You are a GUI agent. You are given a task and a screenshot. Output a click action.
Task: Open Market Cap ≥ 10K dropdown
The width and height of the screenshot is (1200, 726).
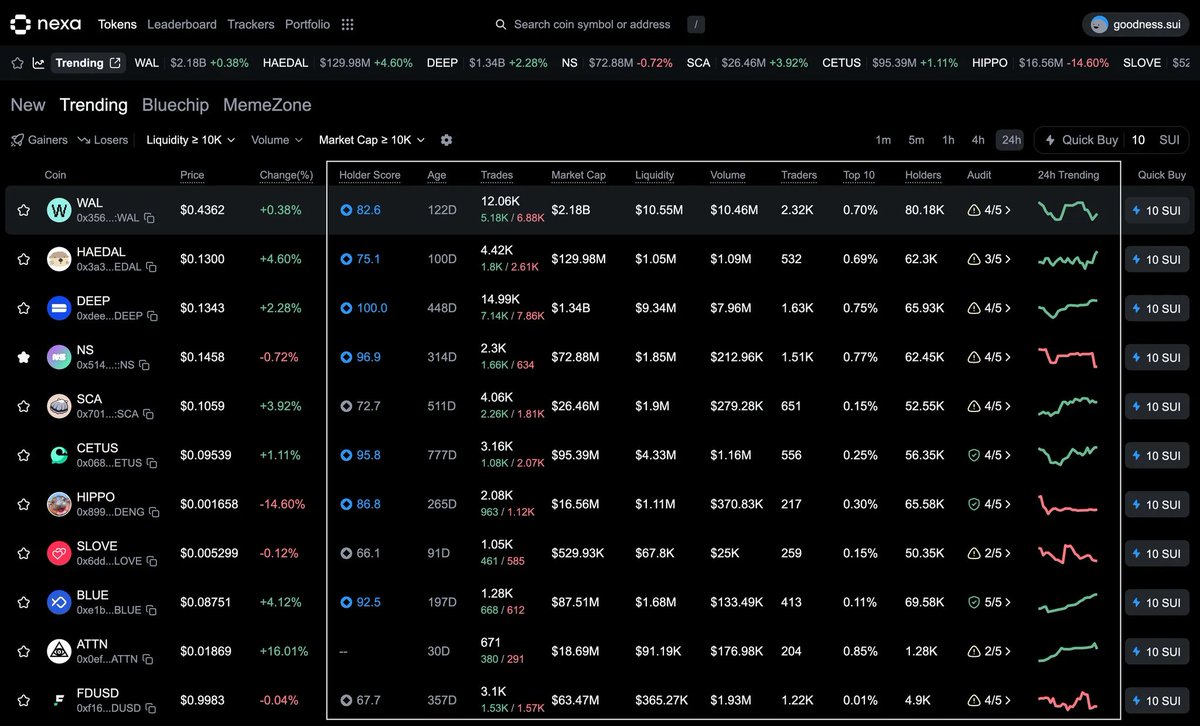pos(372,140)
